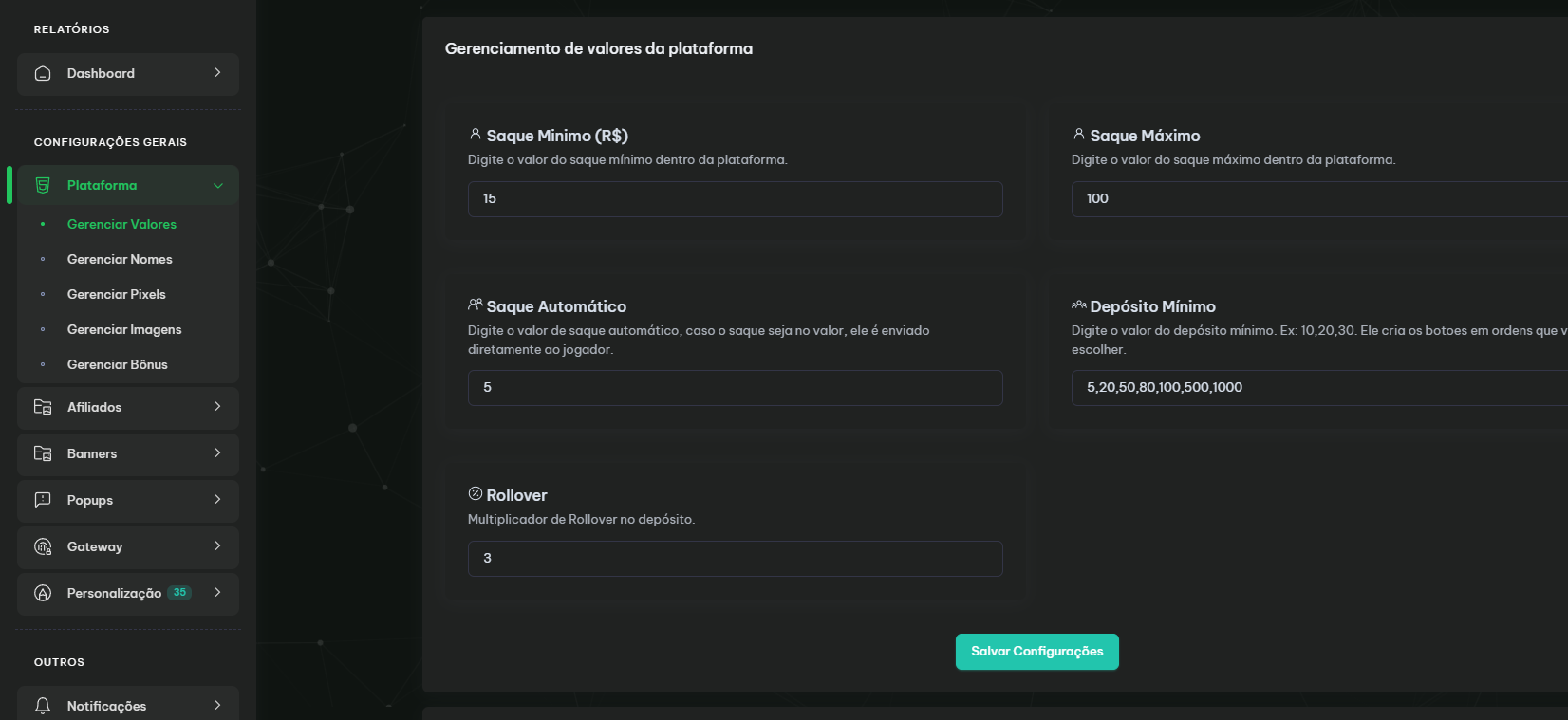Select the Dashboard home icon
This screenshot has height=720, width=1568.
42,73
